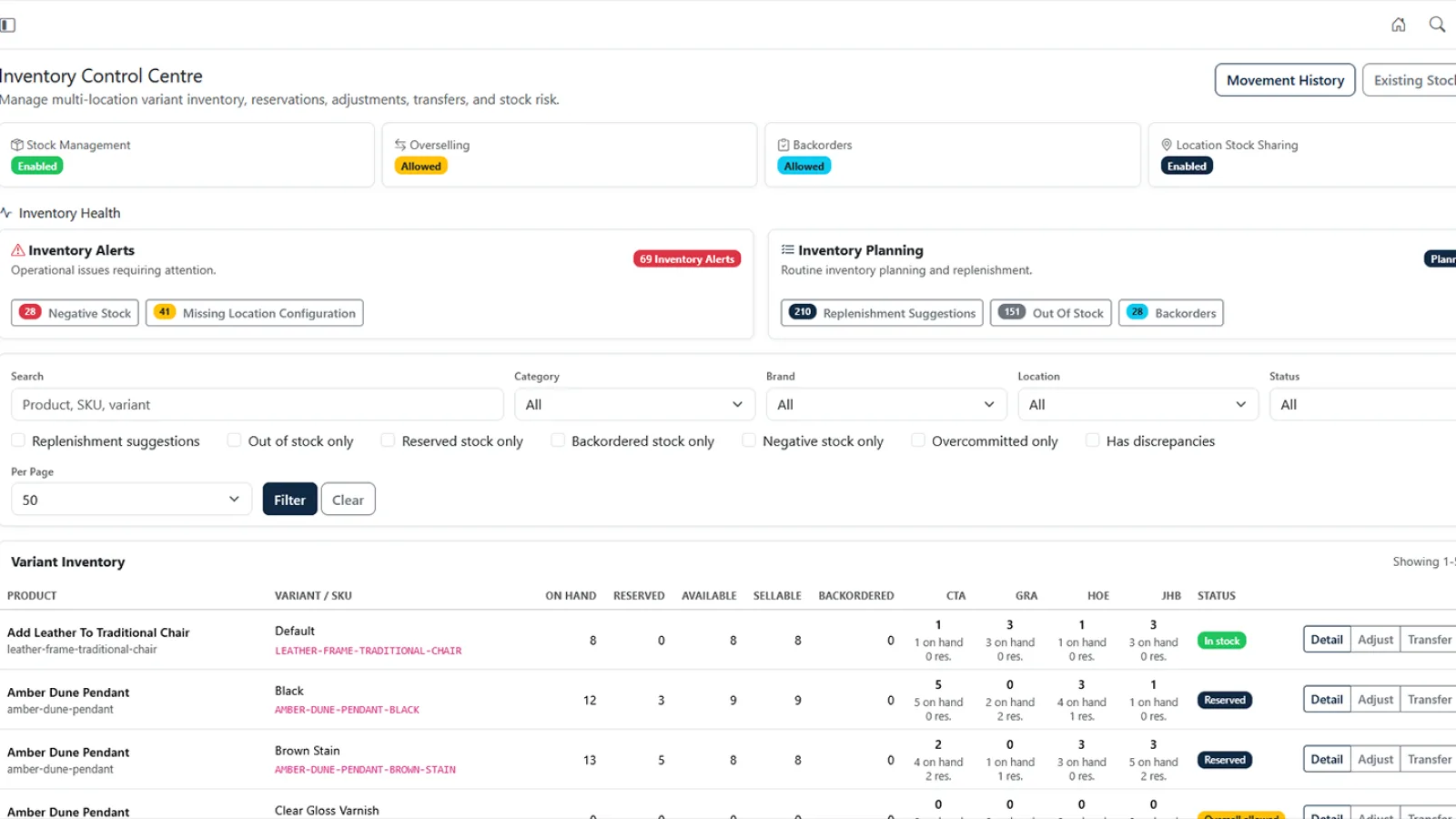Viewport: 1456px width, 819px height.
Task: Open the Category dropdown
Action: click(x=635, y=404)
